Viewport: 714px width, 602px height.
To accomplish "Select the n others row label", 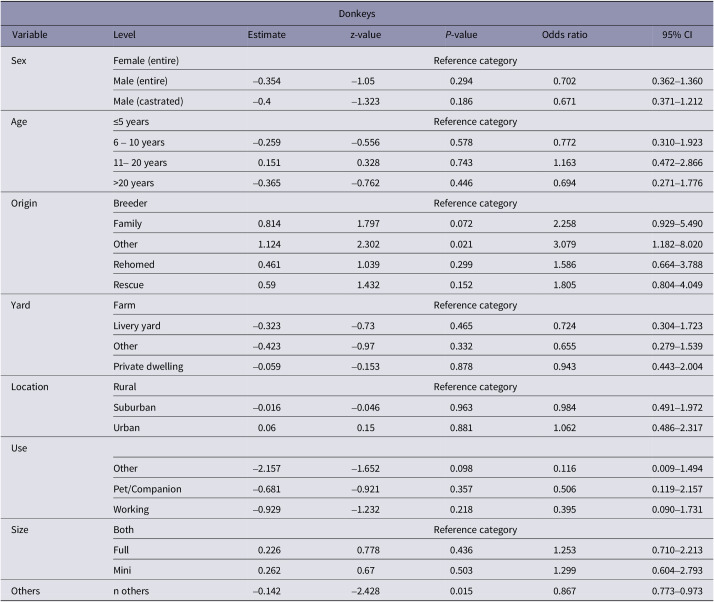I will (131, 591).
